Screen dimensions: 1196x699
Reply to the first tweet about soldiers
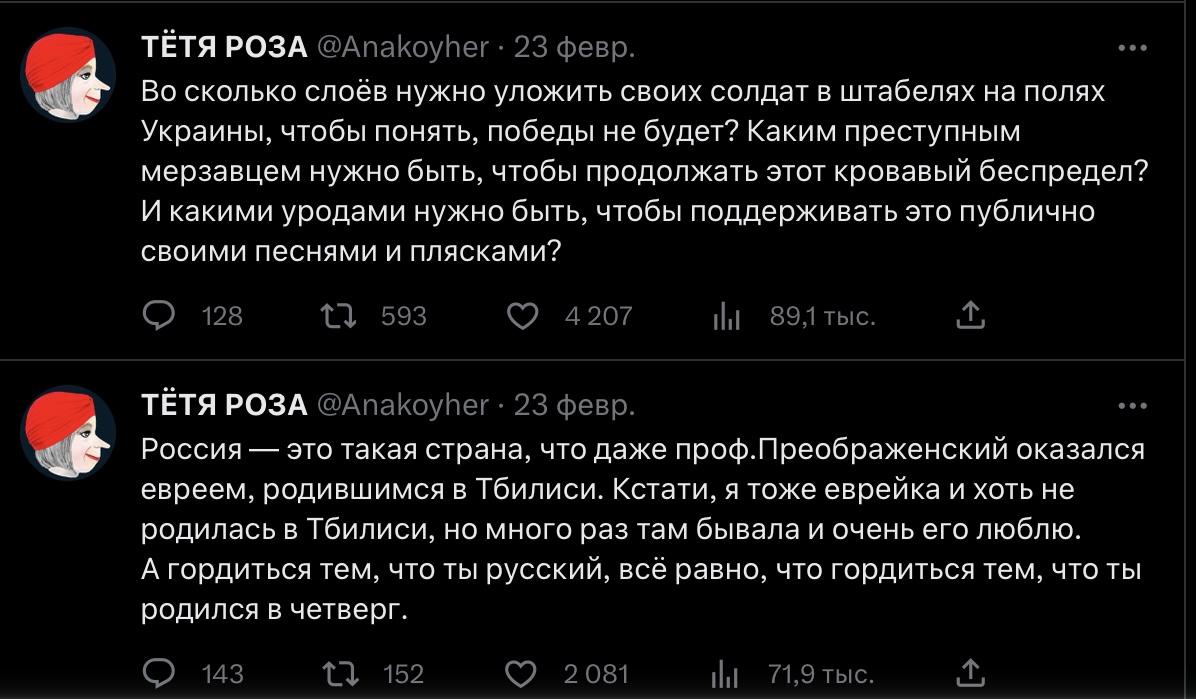click(x=159, y=317)
